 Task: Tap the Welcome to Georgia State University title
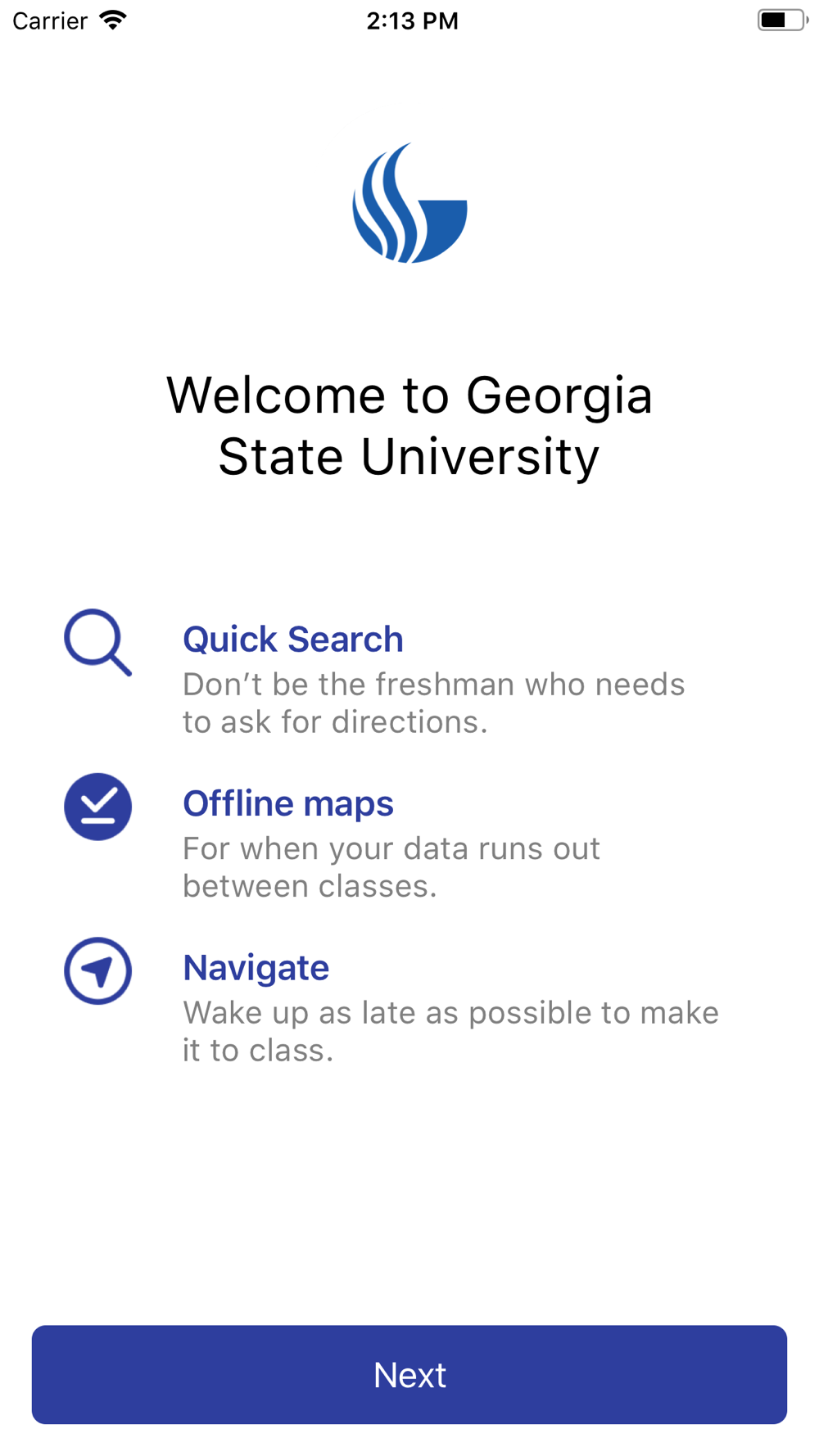[409, 426]
